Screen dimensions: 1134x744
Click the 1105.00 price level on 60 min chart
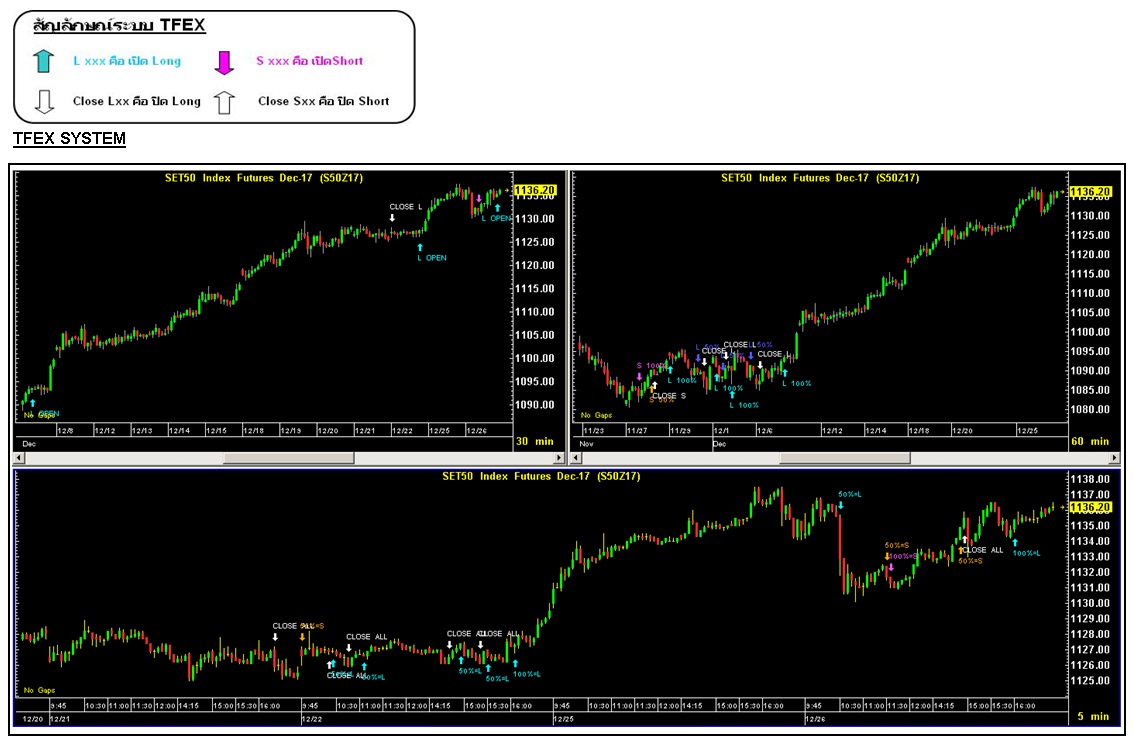[1090, 312]
